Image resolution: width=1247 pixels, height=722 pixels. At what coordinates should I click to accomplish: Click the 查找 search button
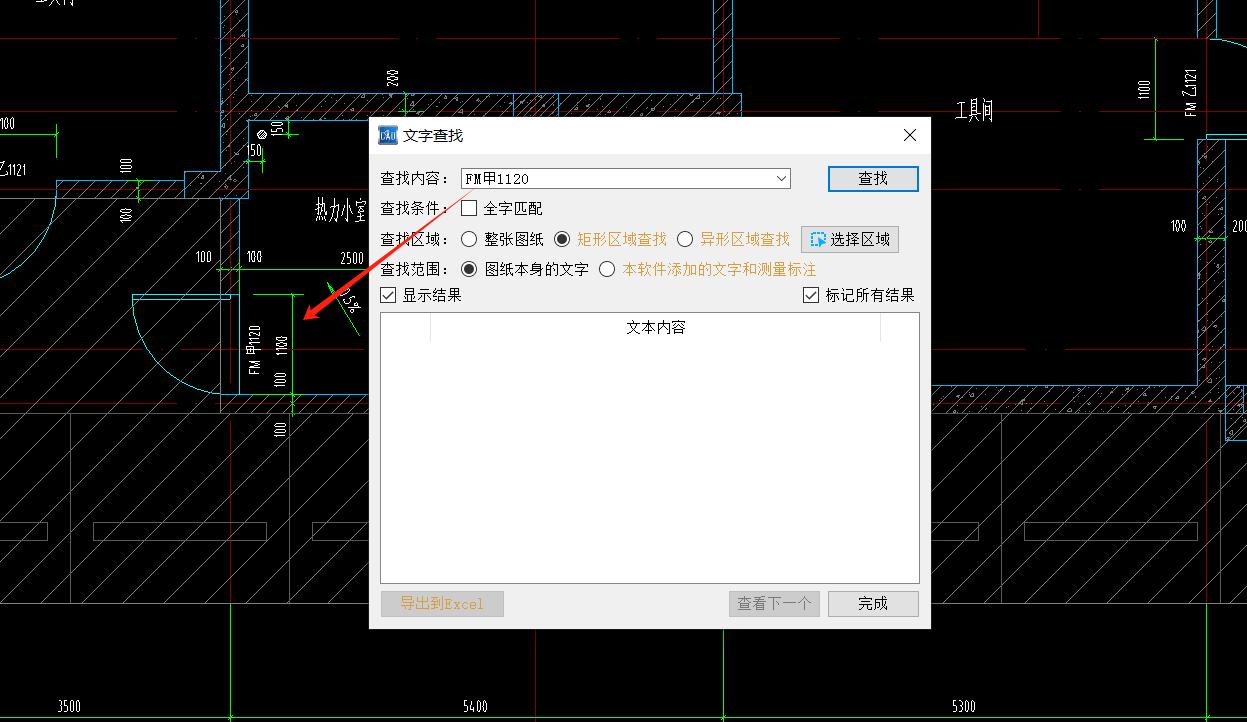[873, 178]
